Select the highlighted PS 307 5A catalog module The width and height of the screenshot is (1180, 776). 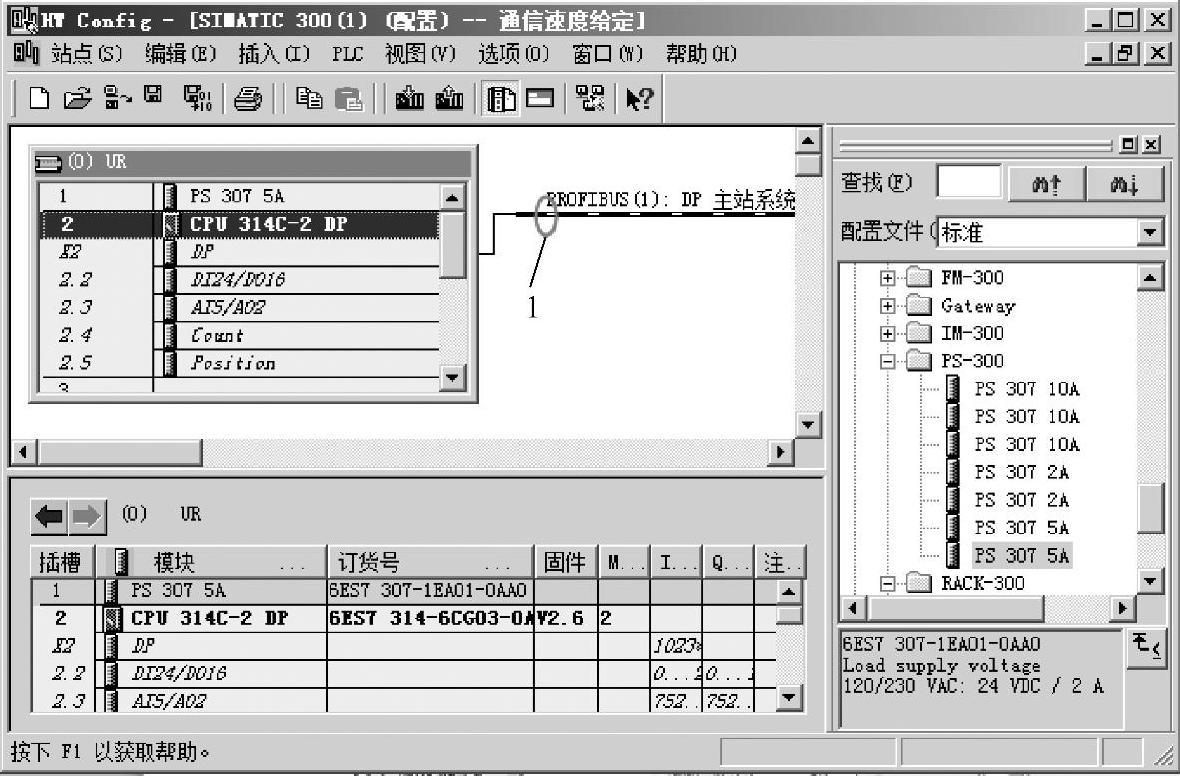(1021, 555)
